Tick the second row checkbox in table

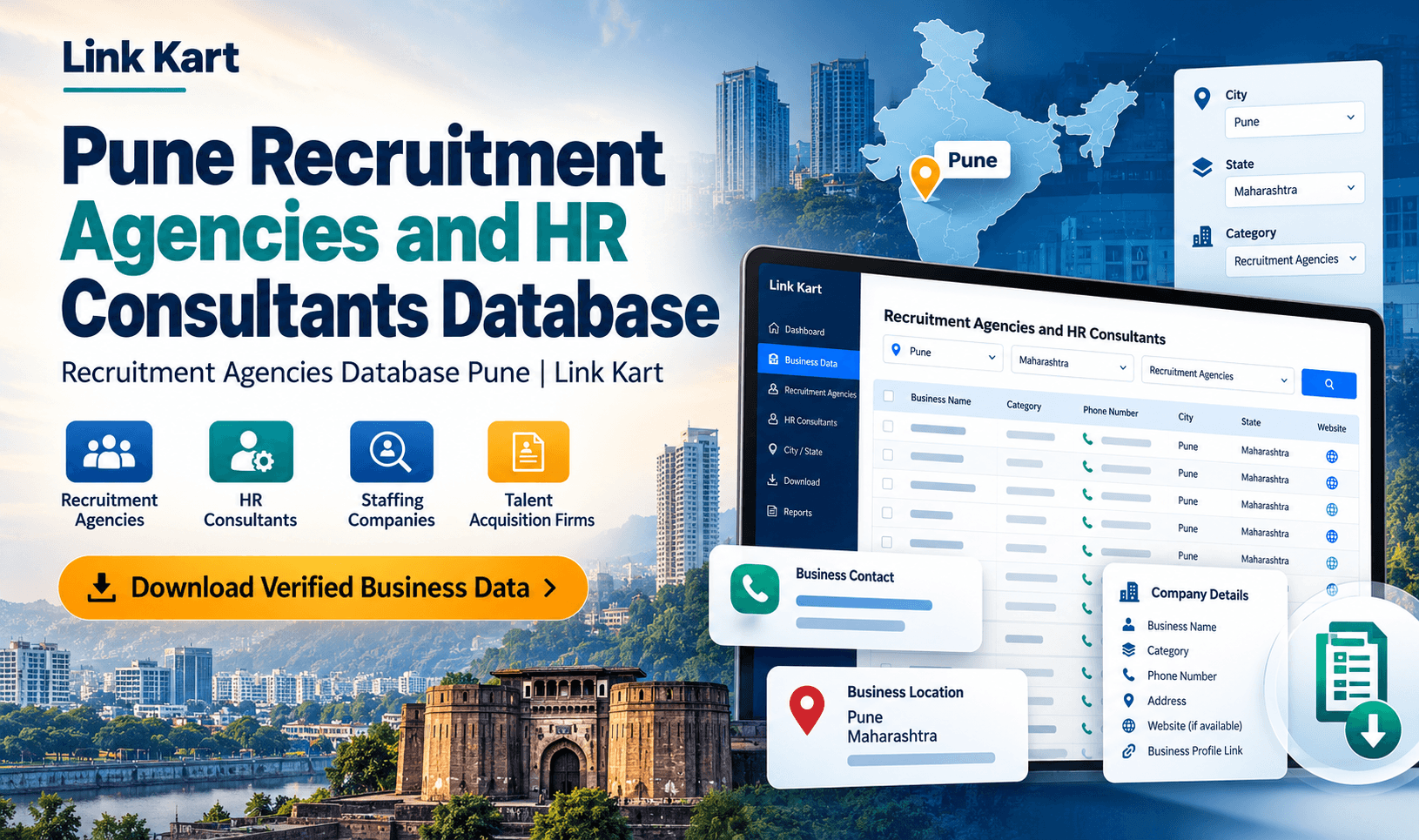[888, 454]
